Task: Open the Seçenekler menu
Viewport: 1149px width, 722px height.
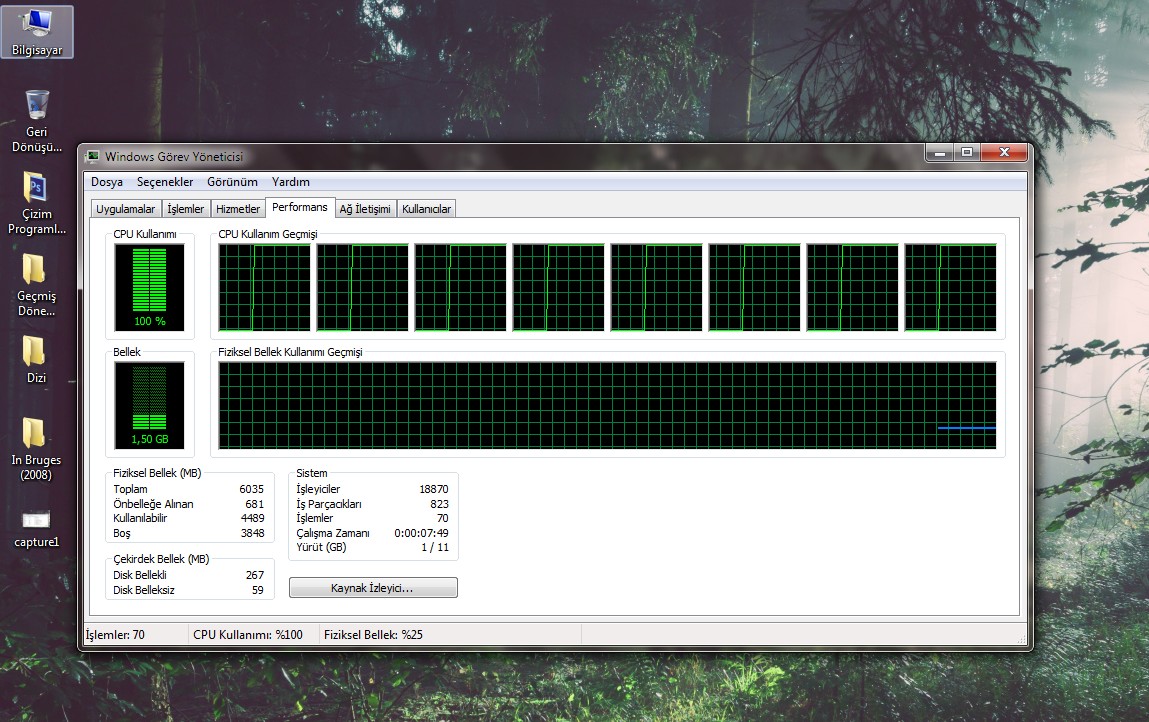Action: (165, 182)
